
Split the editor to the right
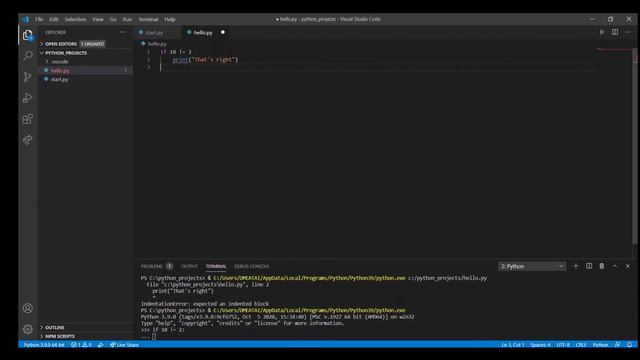coord(615,32)
